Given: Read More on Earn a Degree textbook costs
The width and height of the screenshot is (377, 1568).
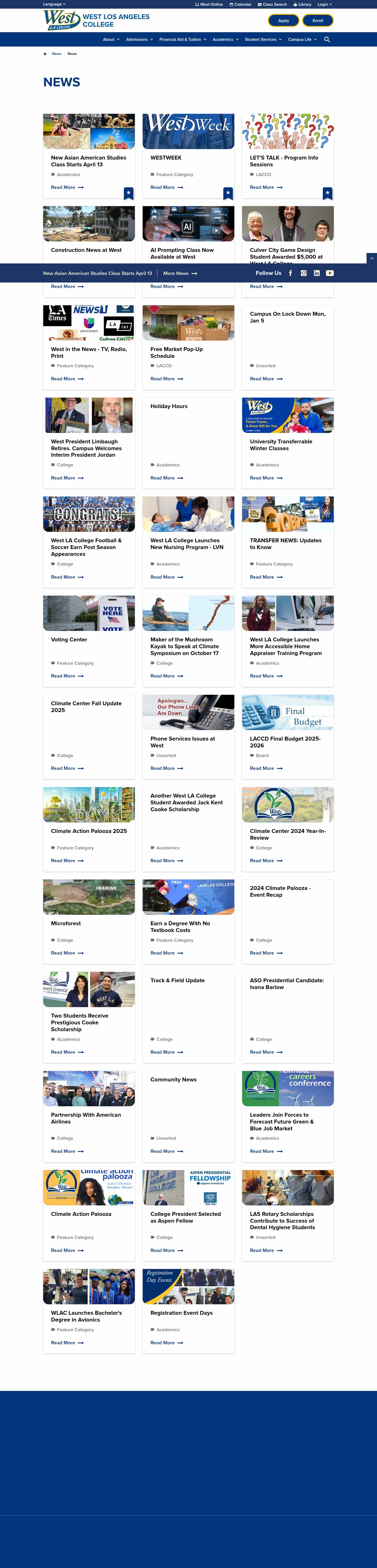Looking at the screenshot, I should 167,953.
